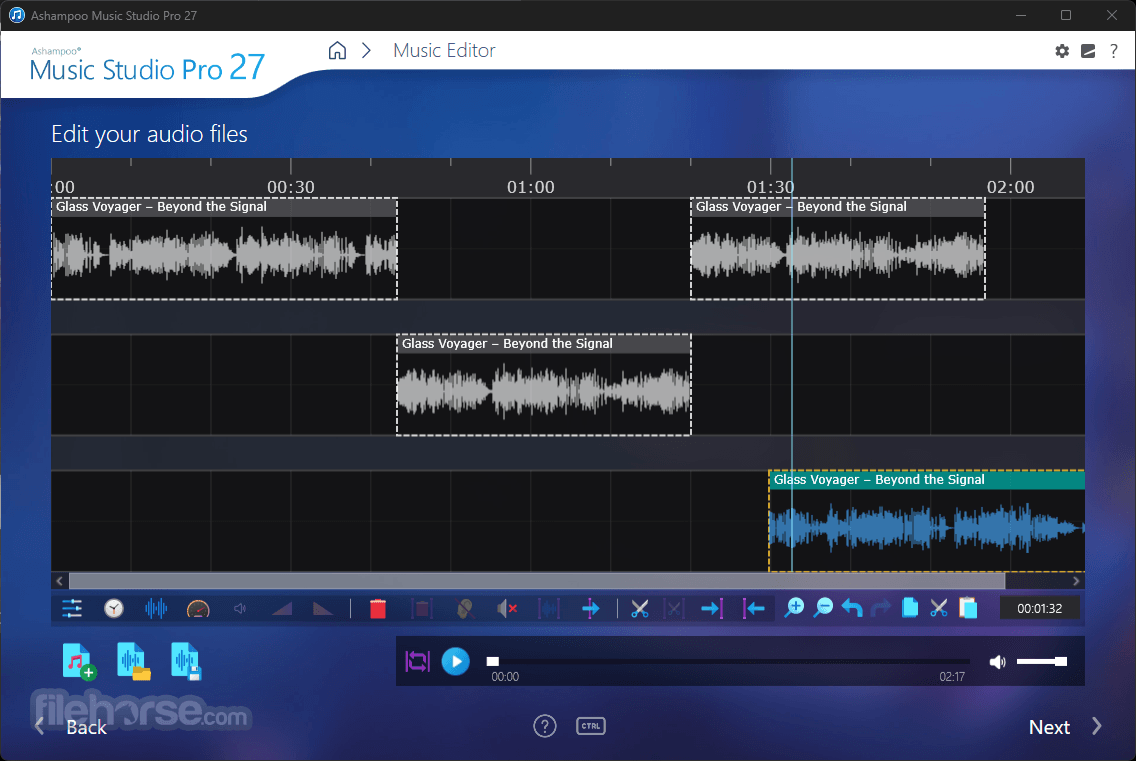Screen dimensions: 1136x761
Task: Zoom in on the timeline
Action: click(794, 607)
